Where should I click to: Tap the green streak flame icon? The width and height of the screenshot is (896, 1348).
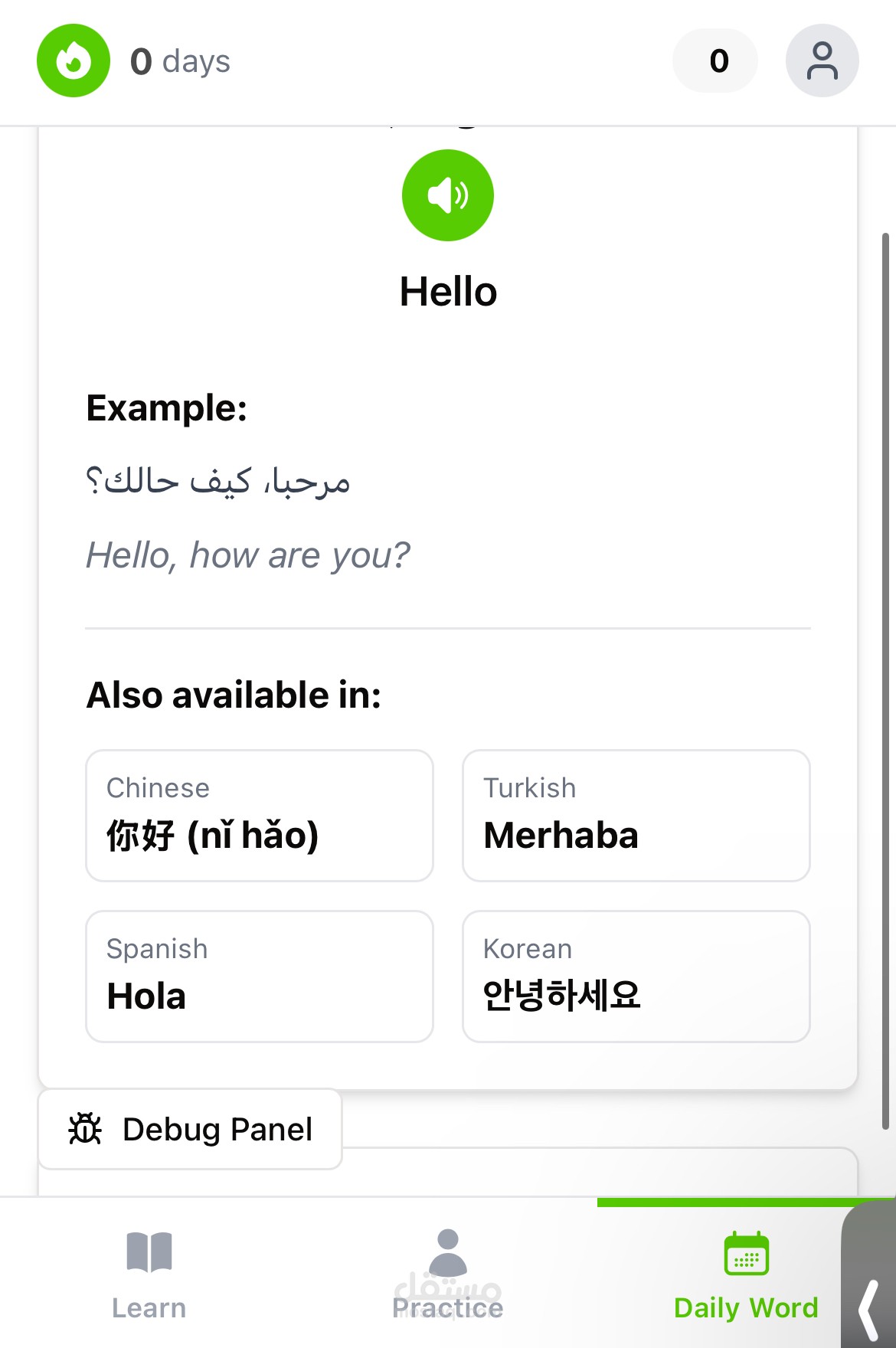tap(74, 61)
